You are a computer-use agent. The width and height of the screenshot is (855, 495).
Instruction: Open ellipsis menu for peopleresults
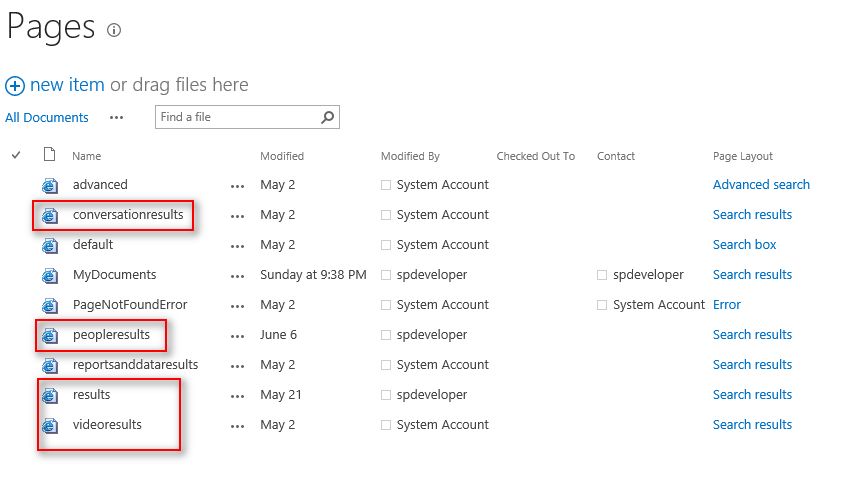pos(237,335)
